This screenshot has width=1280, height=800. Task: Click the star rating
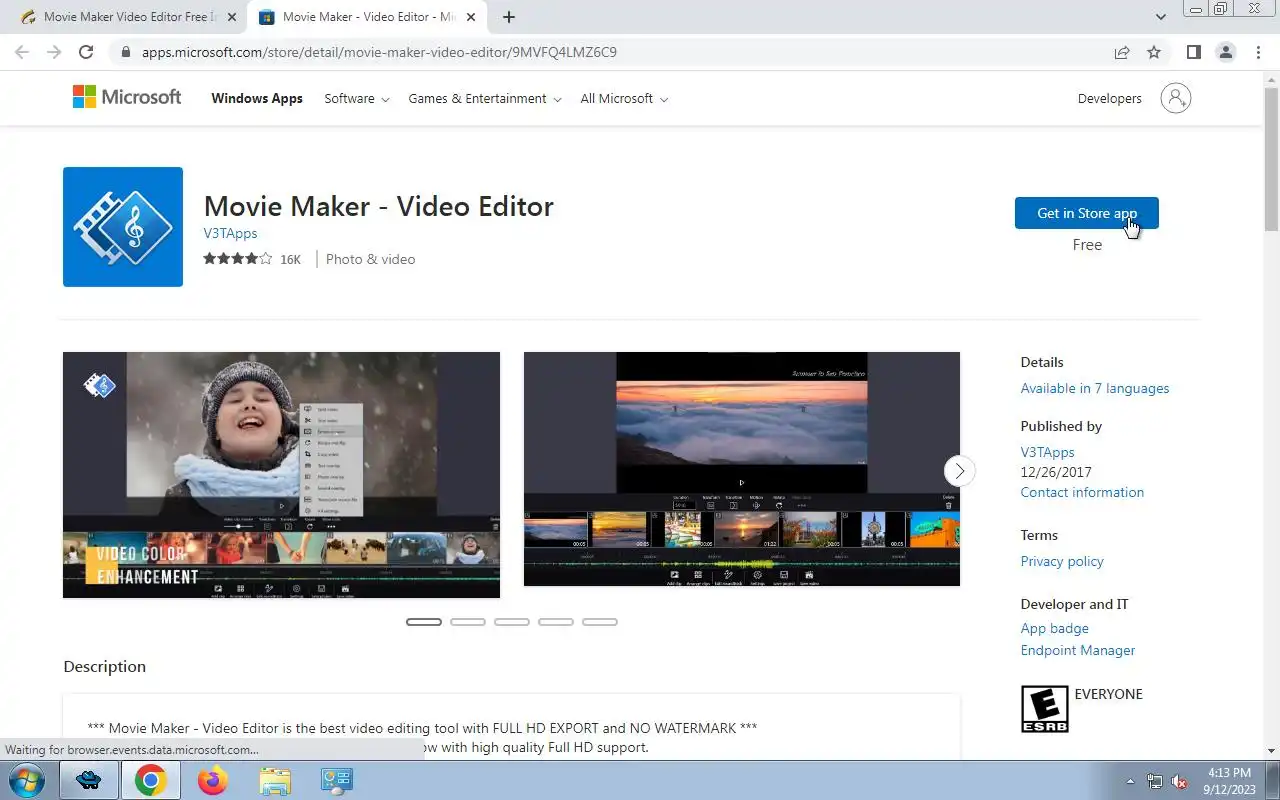pyautogui.click(x=238, y=259)
